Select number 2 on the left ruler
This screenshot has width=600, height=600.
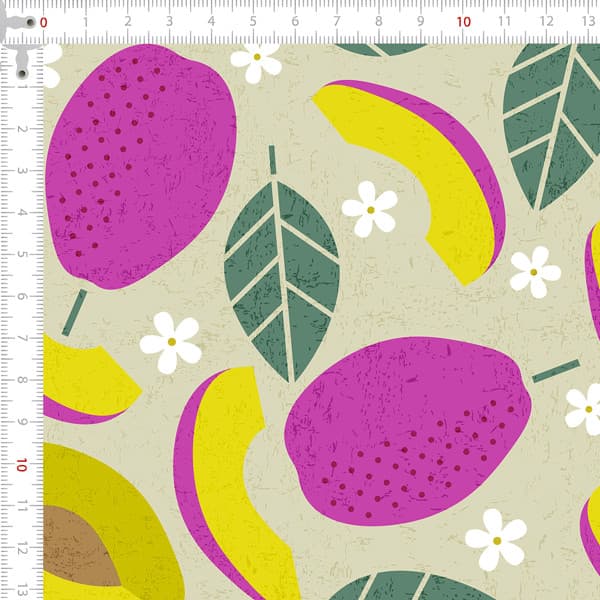[22, 129]
